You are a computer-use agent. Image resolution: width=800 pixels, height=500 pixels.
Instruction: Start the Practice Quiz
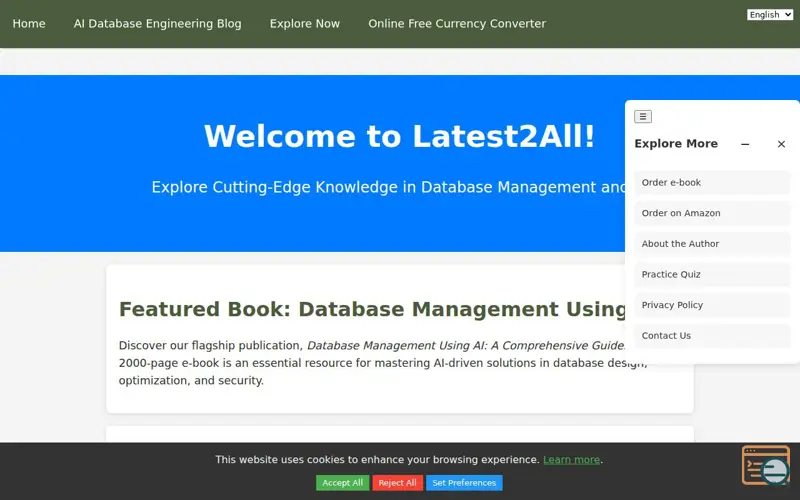[712, 274]
